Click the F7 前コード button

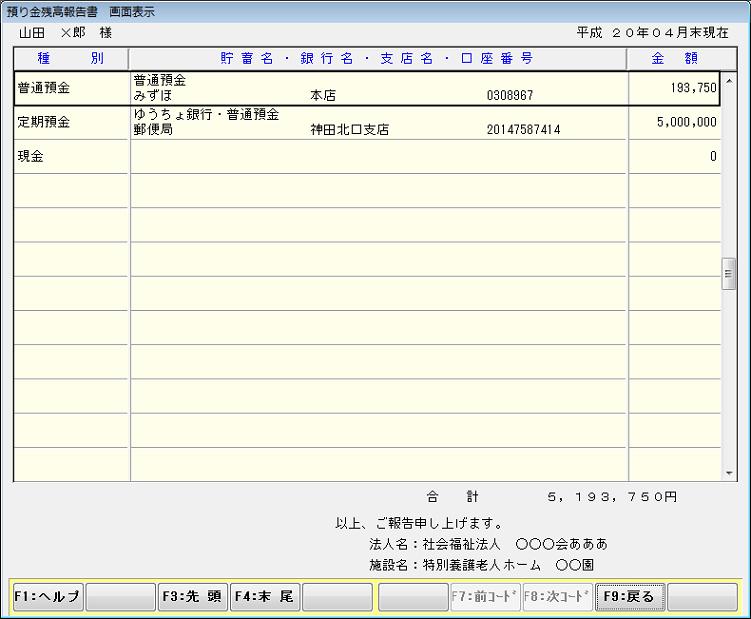(484, 596)
